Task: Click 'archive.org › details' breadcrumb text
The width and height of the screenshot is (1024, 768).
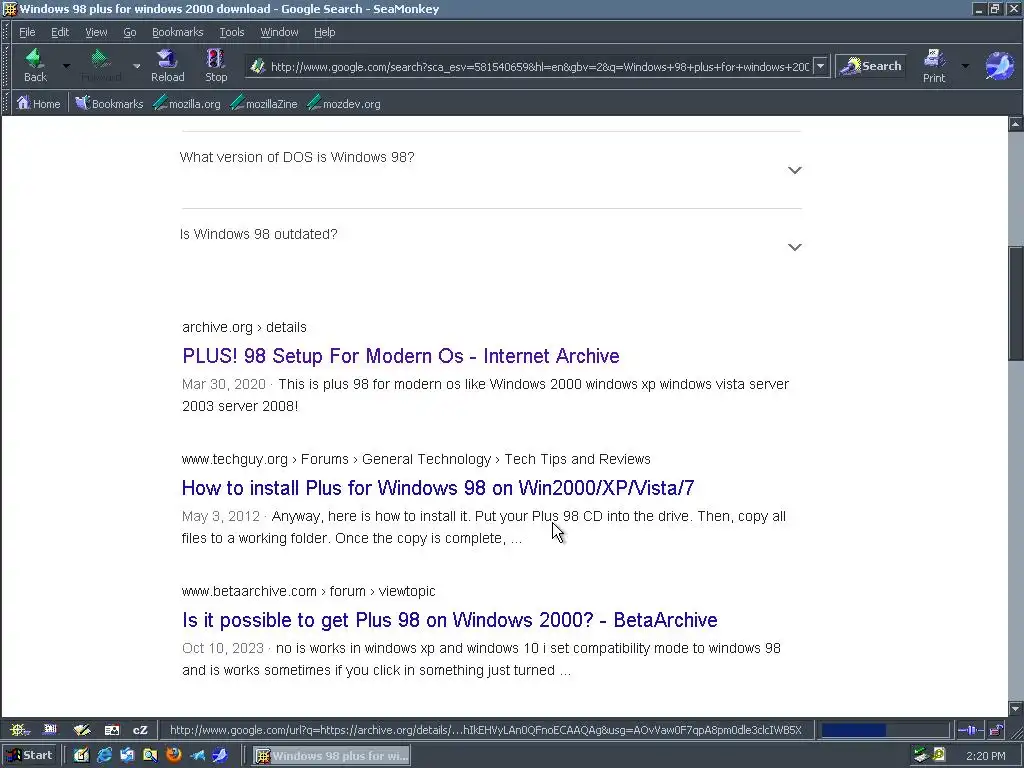Action: click(244, 327)
